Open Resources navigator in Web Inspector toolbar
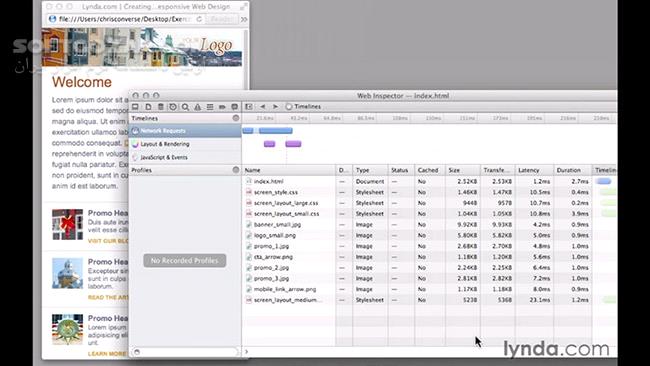The height and width of the screenshot is (366, 650). point(135,107)
